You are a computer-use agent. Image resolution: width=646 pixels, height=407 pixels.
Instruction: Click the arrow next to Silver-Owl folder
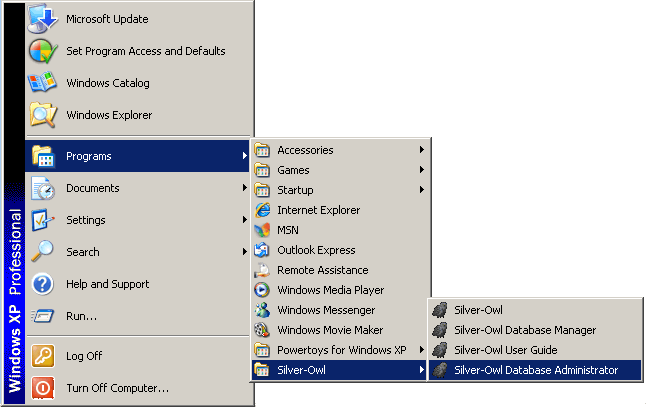tap(422, 370)
